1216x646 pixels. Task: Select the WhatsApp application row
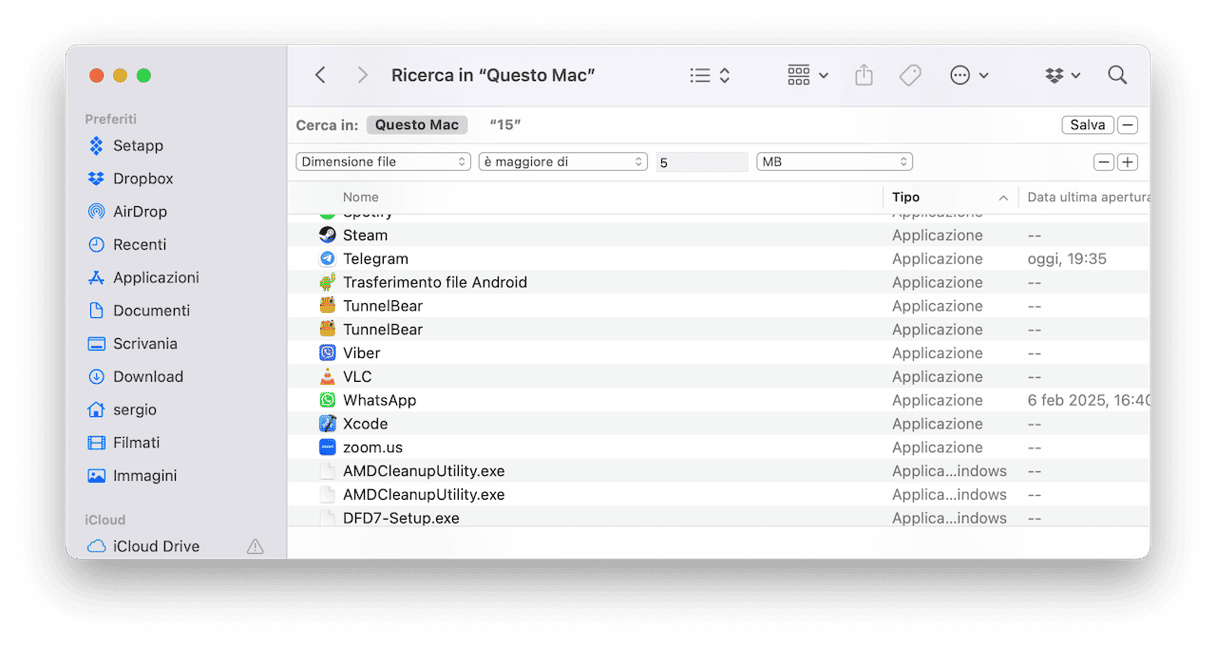point(718,400)
